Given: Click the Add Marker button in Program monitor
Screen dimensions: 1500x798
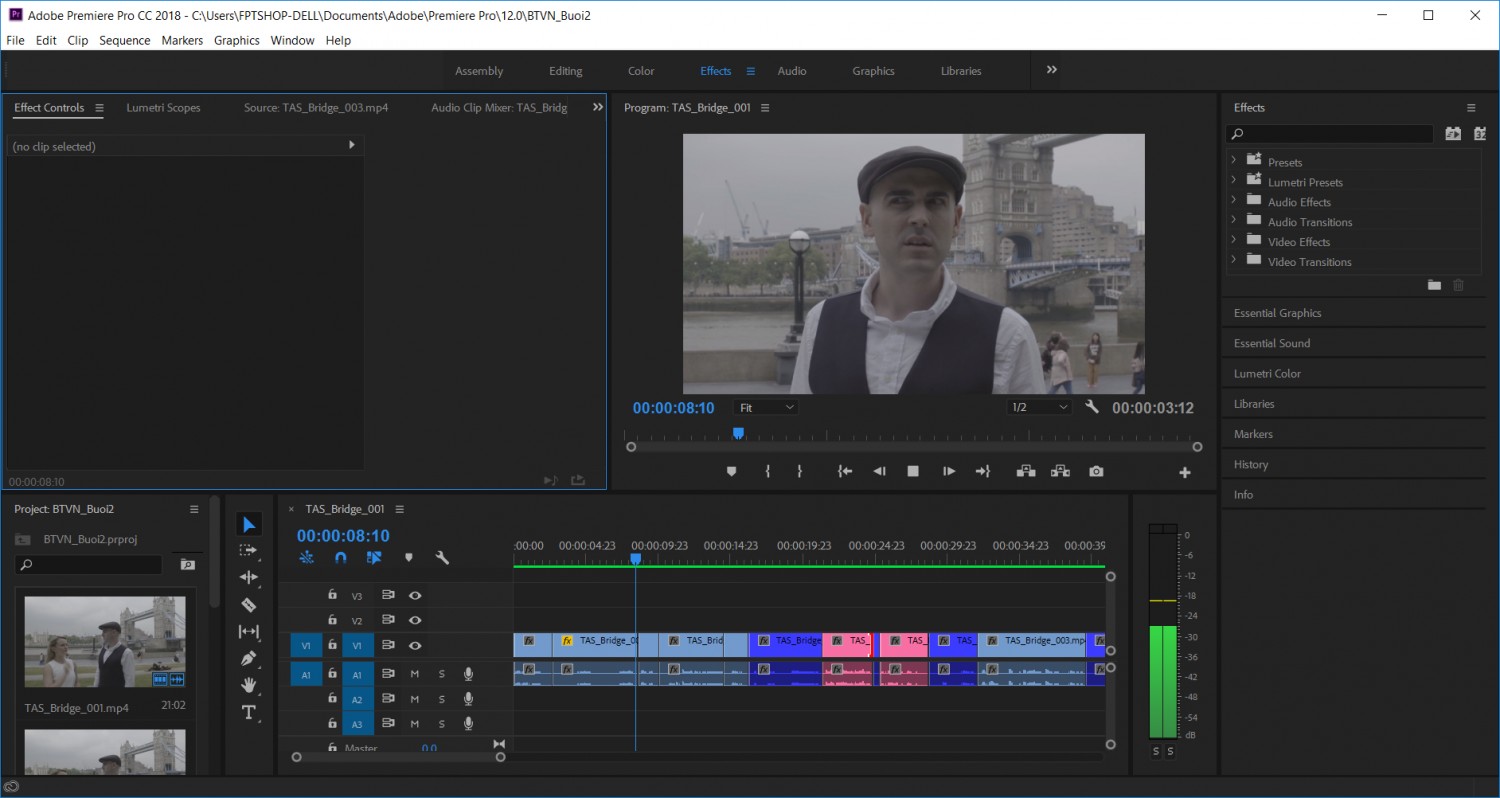Looking at the screenshot, I should pyautogui.click(x=731, y=471).
